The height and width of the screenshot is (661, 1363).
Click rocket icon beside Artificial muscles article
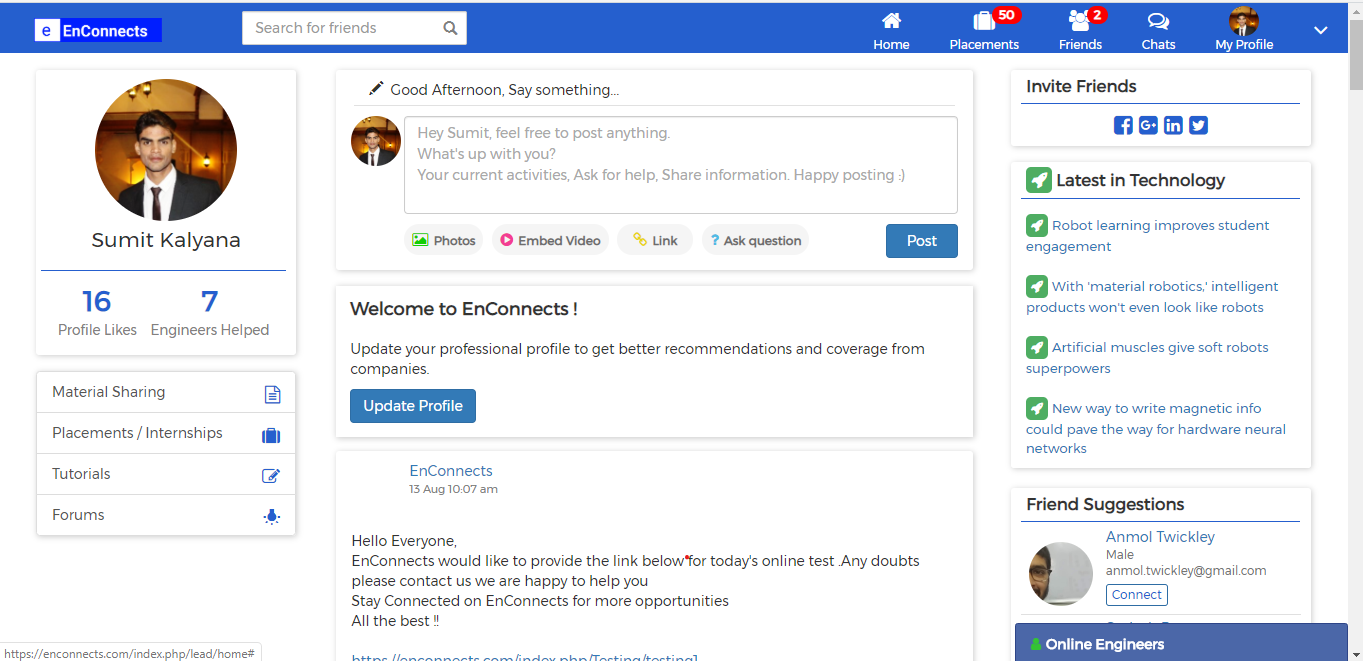pyautogui.click(x=1036, y=348)
